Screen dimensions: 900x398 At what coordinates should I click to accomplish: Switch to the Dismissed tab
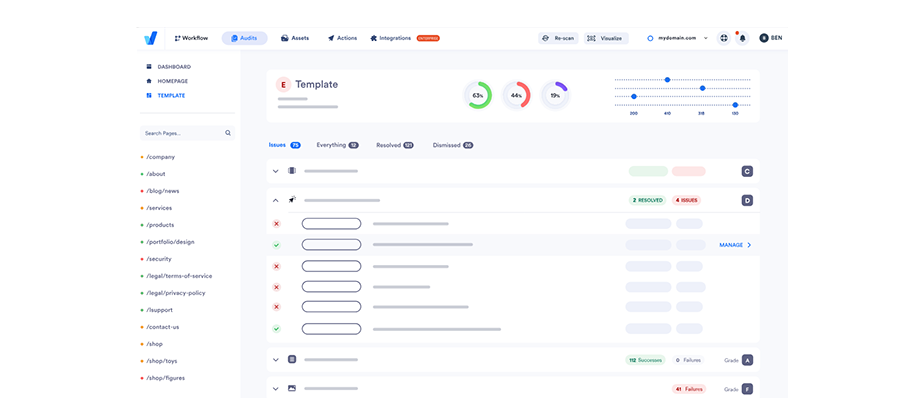point(453,145)
